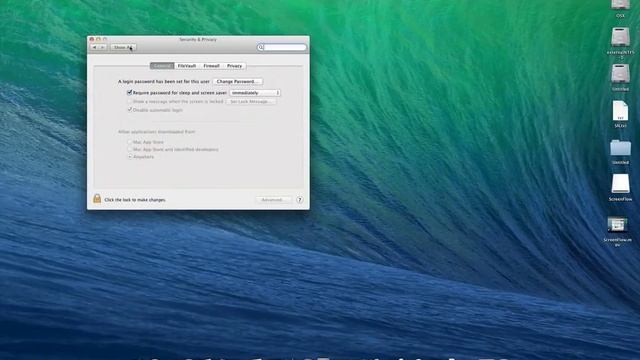Choose the Mac App Store radio option
Image resolution: width=640 pixels, height=360 pixels.
point(130,142)
